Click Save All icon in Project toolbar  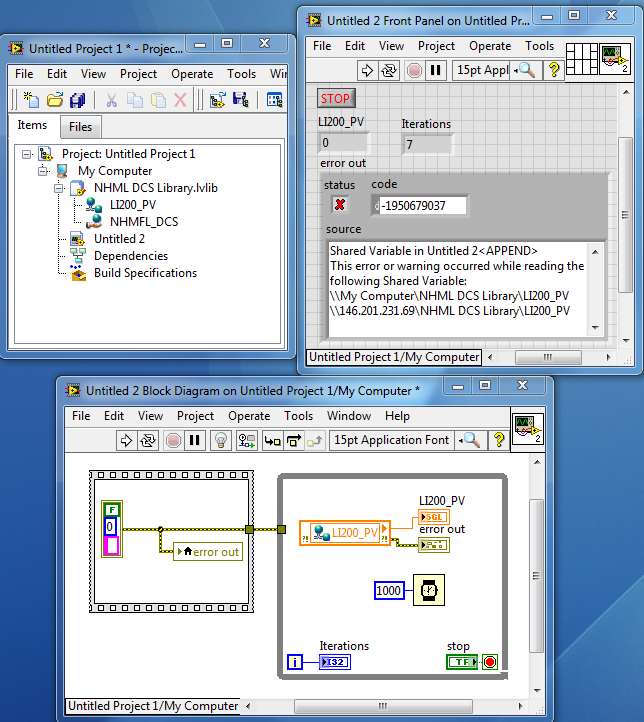[77, 100]
